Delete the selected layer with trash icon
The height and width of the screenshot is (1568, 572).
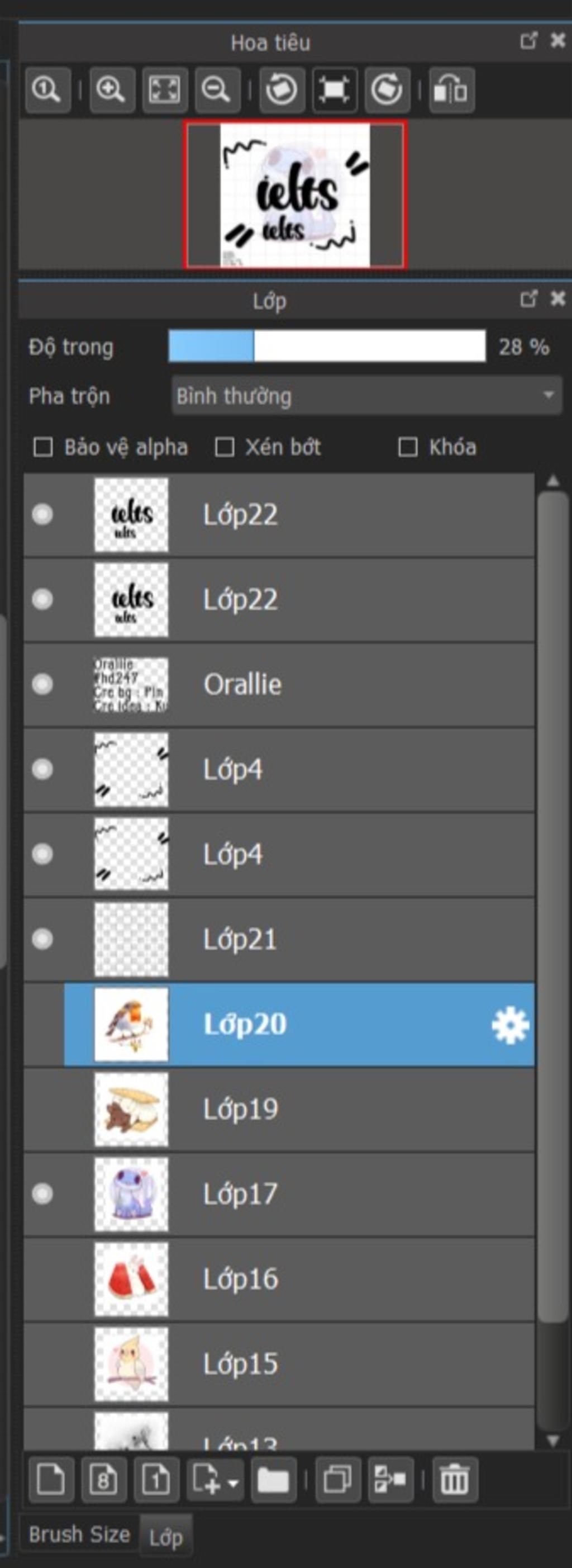tap(455, 1479)
